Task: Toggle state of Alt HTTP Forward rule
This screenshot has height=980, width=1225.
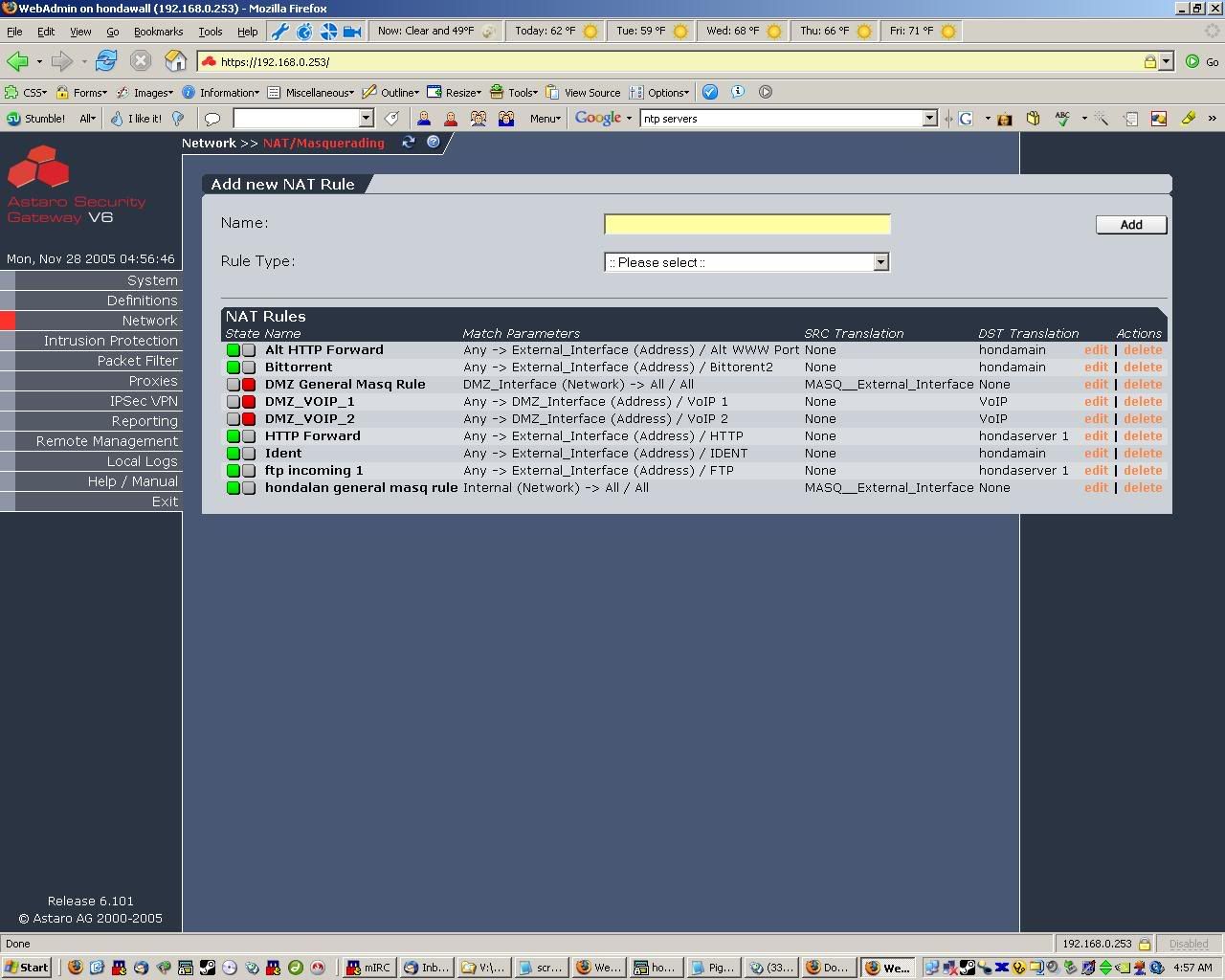Action: 234,350
